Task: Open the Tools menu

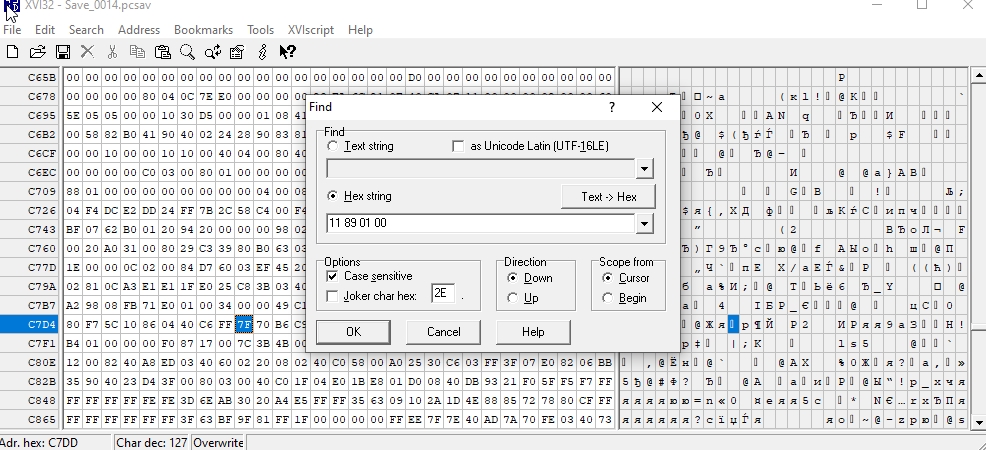Action: pos(260,30)
